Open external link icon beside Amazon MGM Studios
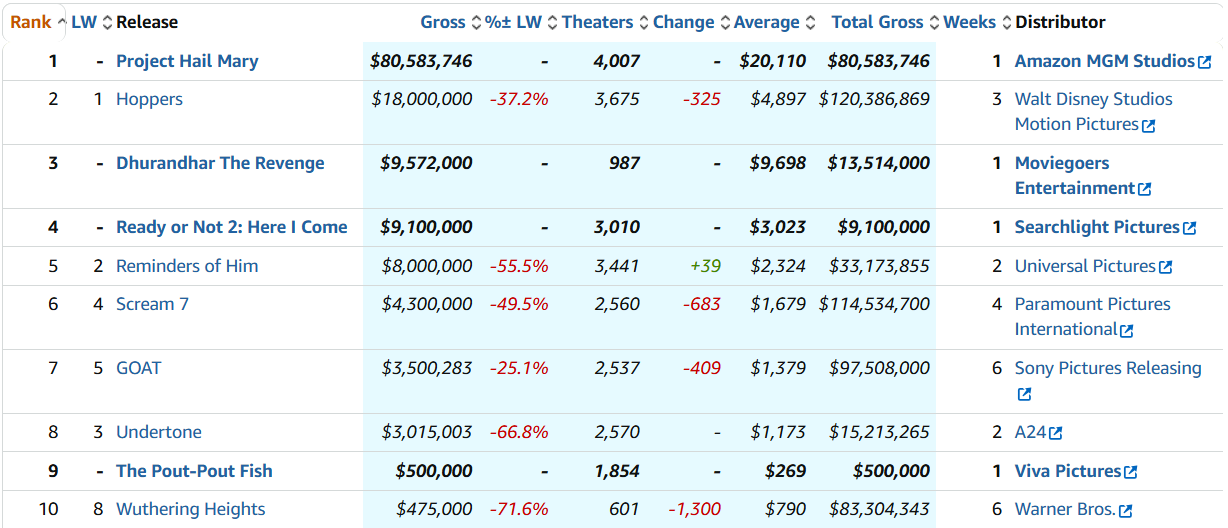The height and width of the screenshot is (528, 1228). pos(1204,62)
